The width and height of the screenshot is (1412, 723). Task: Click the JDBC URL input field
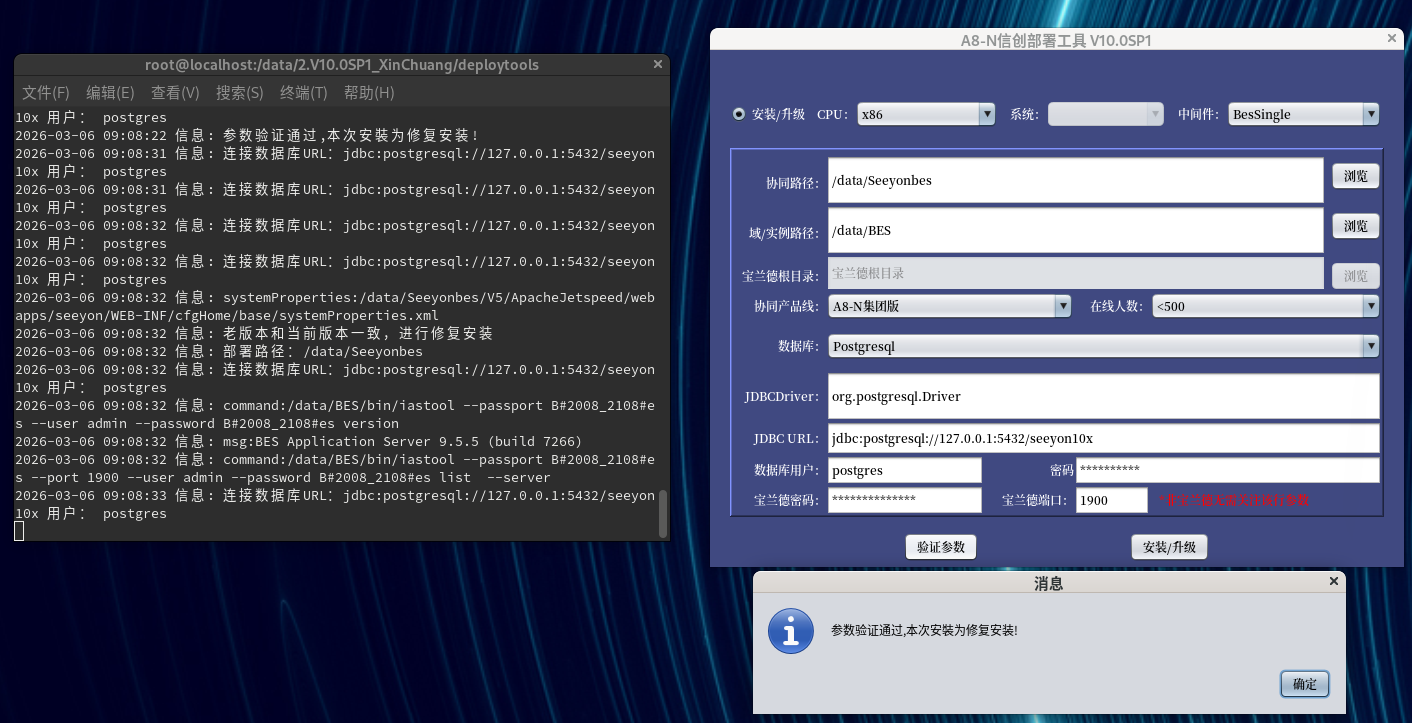[x=1104, y=438]
